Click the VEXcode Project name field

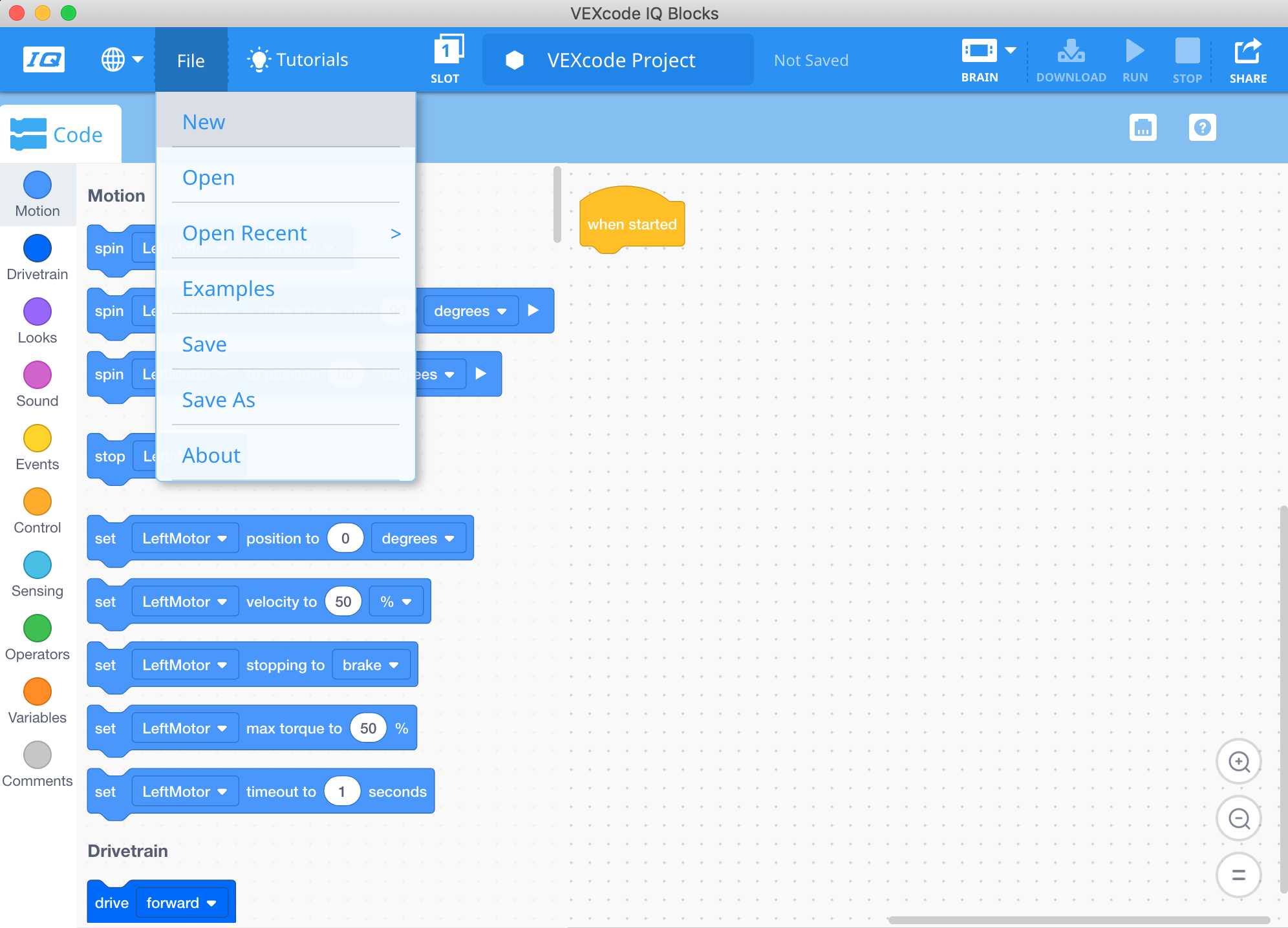pos(617,60)
